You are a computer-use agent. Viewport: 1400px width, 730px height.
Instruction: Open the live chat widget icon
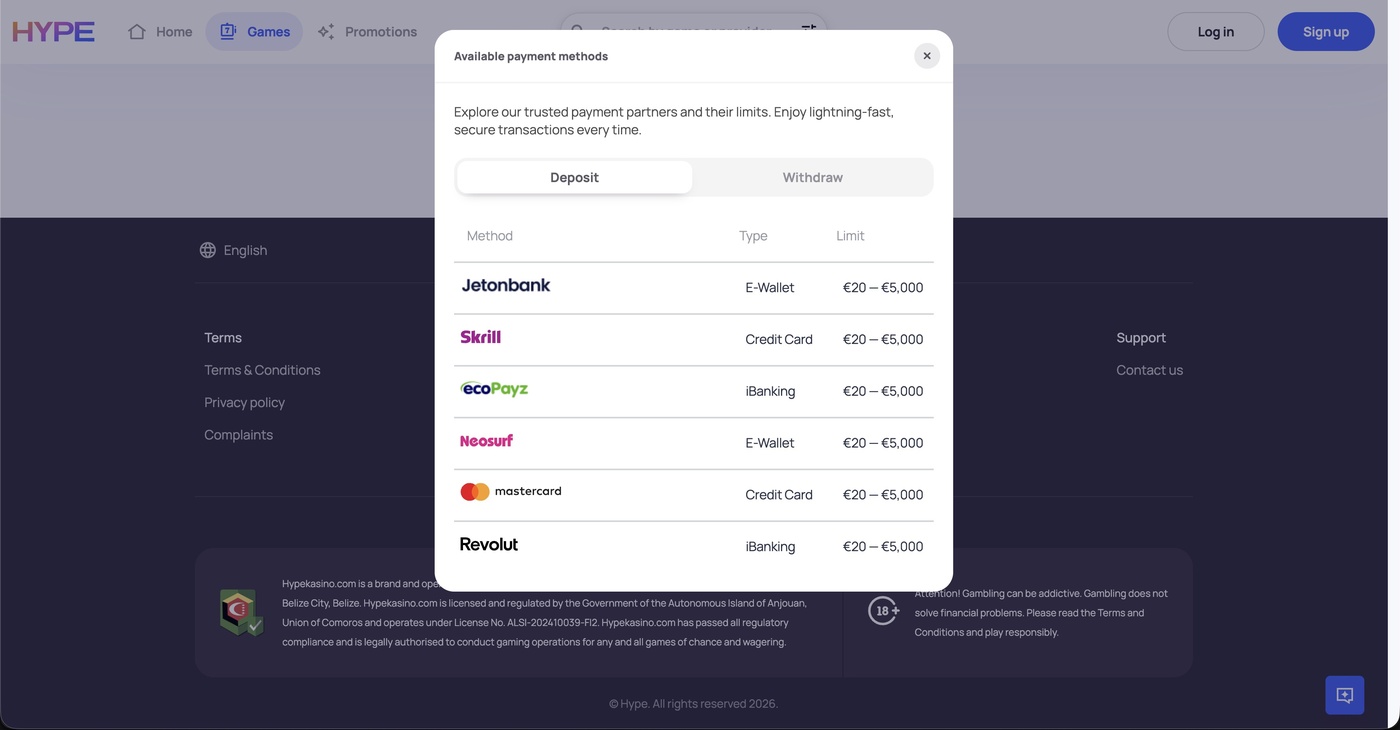point(1345,695)
